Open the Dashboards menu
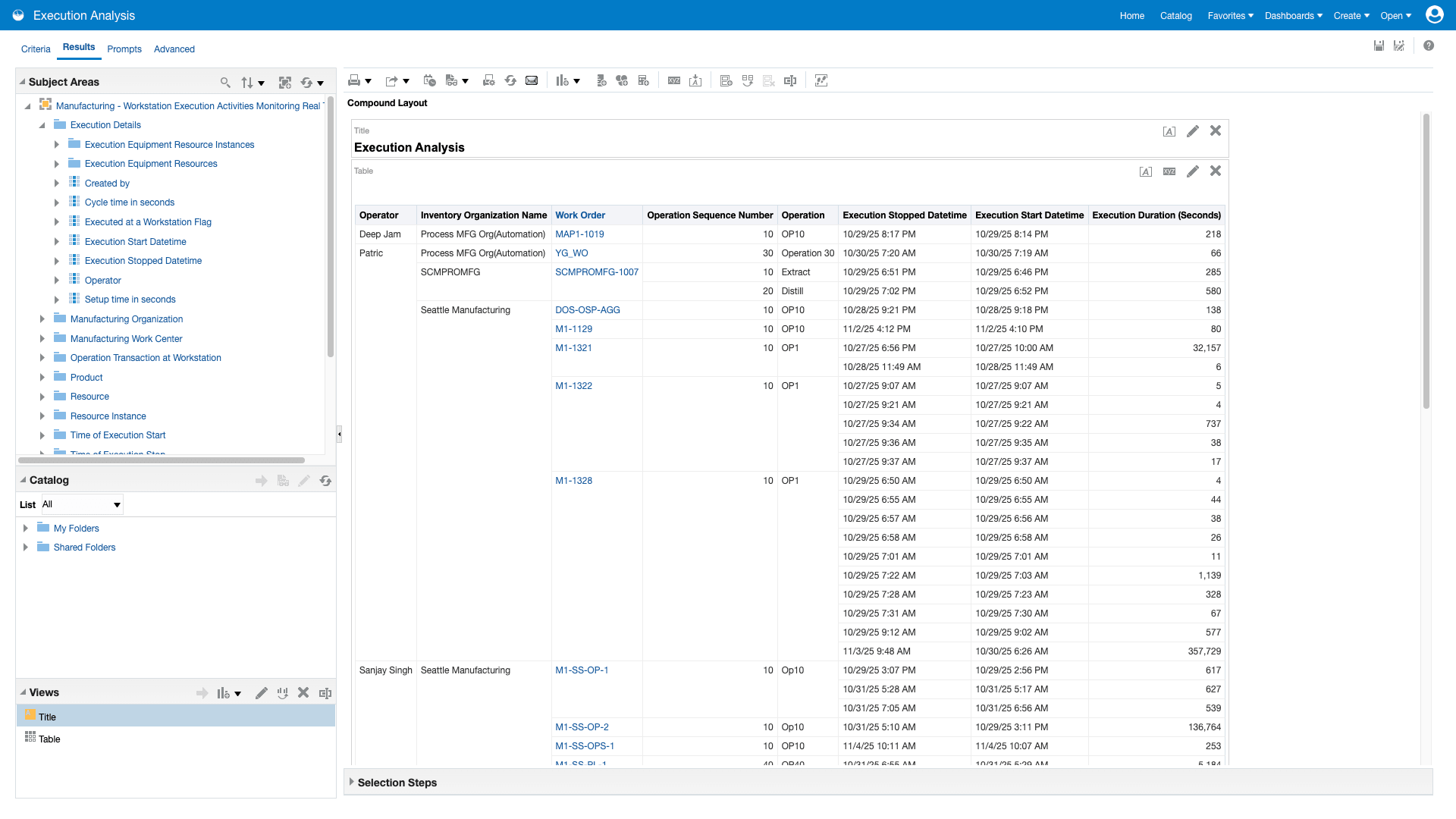 (x=1293, y=15)
